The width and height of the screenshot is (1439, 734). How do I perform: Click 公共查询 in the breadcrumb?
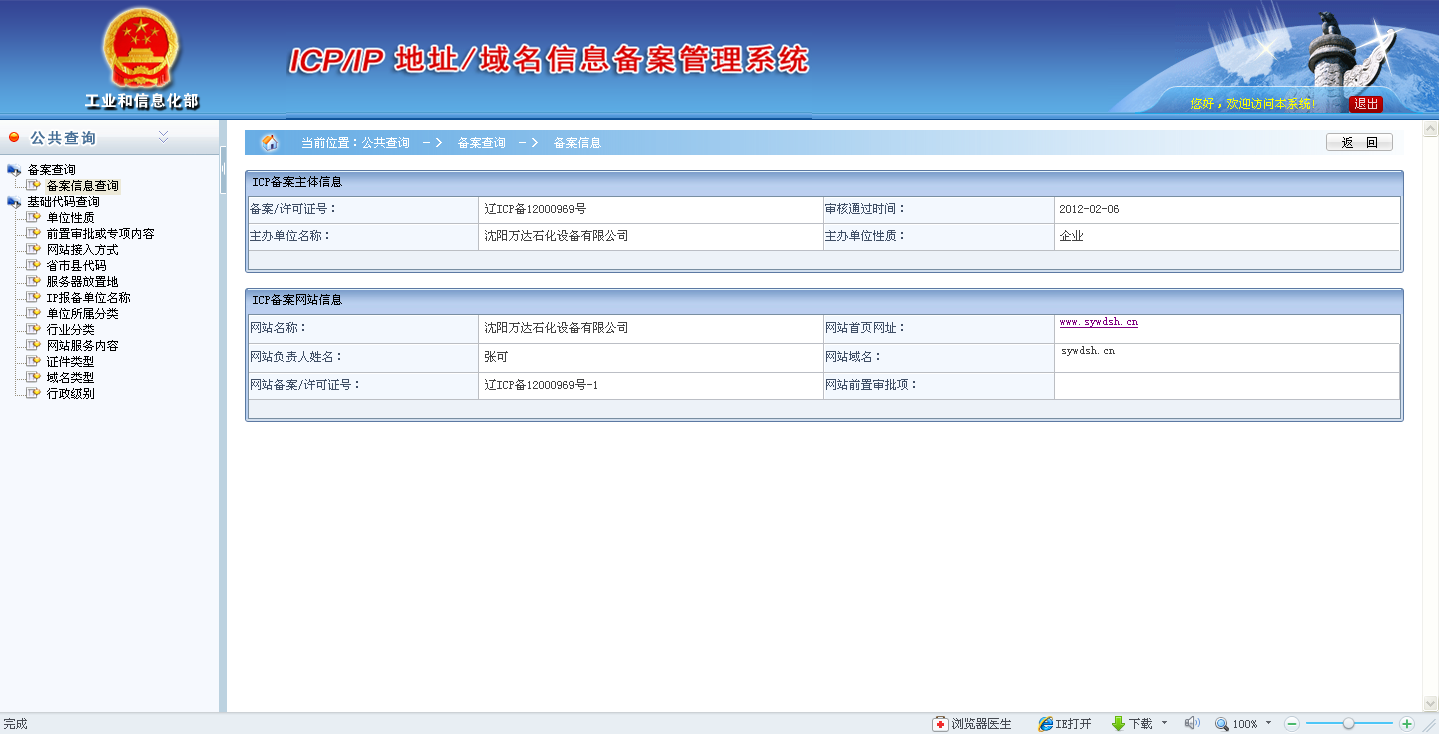386,143
